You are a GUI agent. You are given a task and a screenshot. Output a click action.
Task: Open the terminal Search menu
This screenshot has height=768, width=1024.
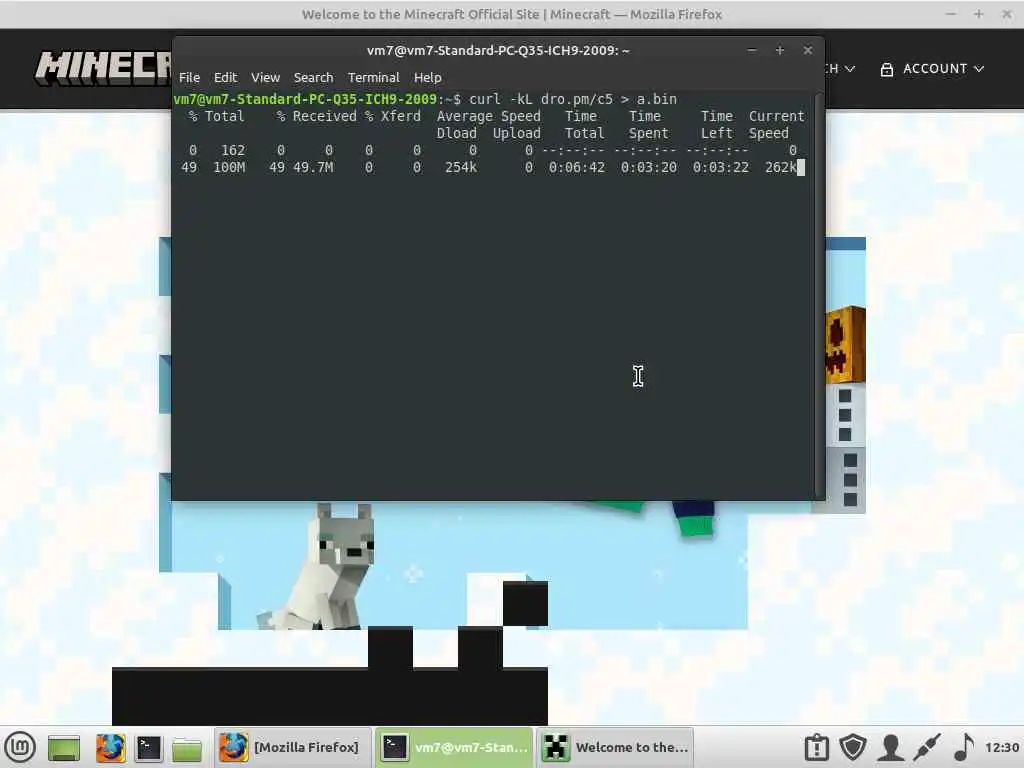pyautogui.click(x=313, y=77)
